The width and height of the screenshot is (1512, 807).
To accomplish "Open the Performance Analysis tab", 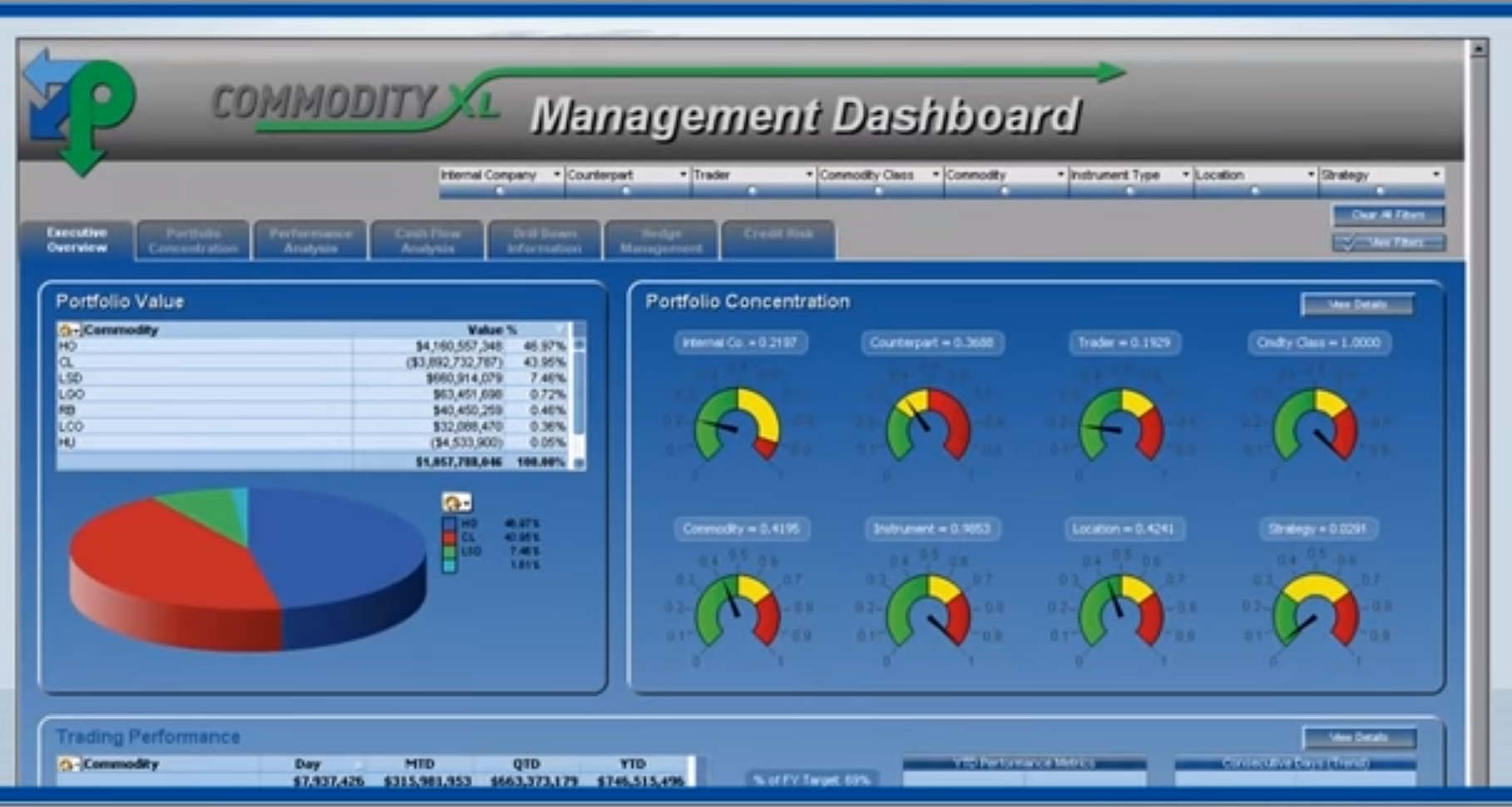I will [x=310, y=240].
